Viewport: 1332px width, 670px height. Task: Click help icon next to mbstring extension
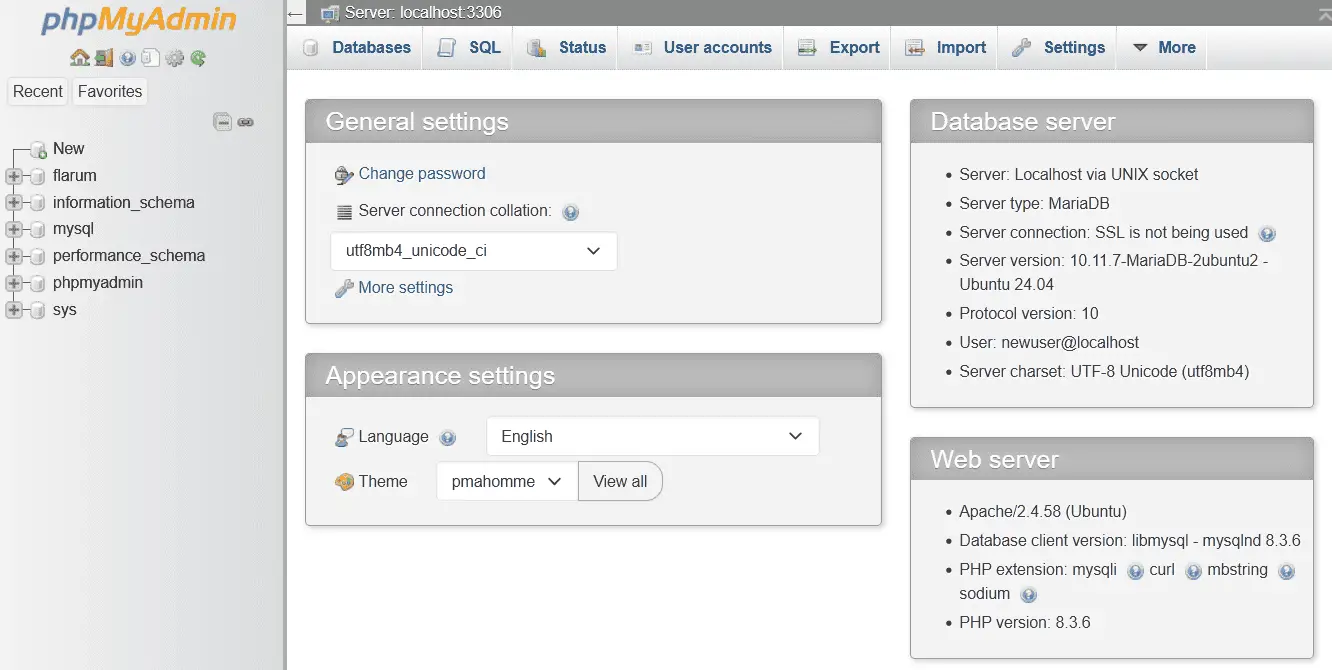pos(1287,571)
